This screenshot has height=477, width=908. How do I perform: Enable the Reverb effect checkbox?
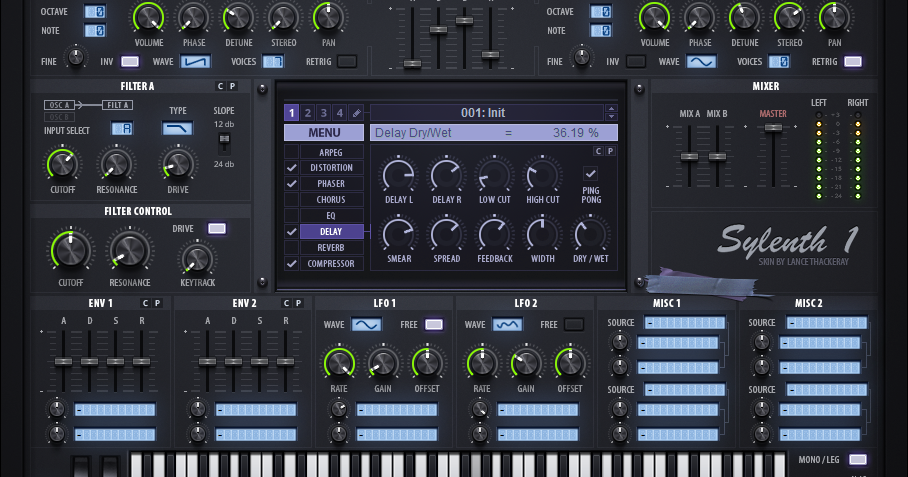tap(291, 248)
